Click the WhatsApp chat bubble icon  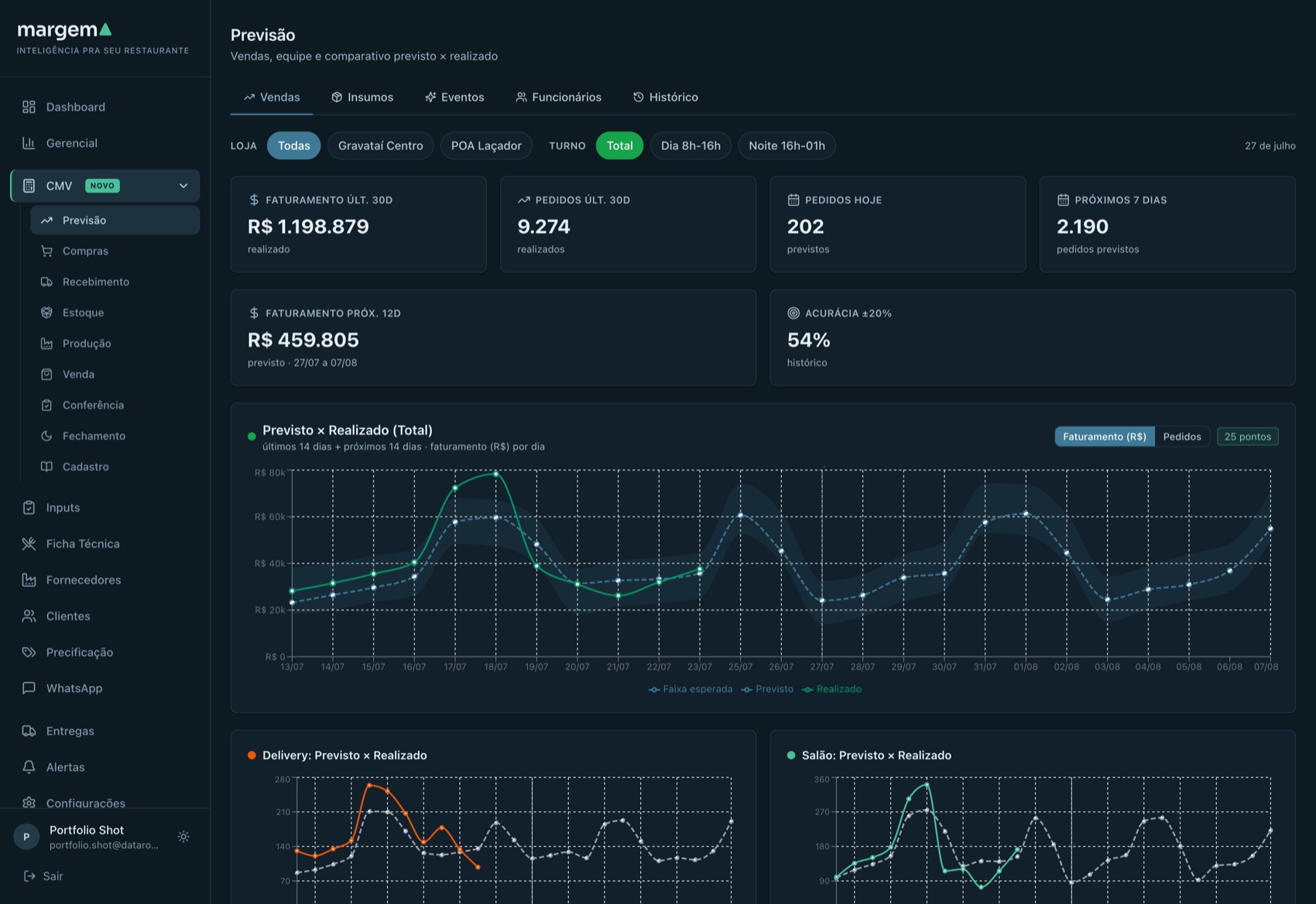pyautogui.click(x=29, y=688)
